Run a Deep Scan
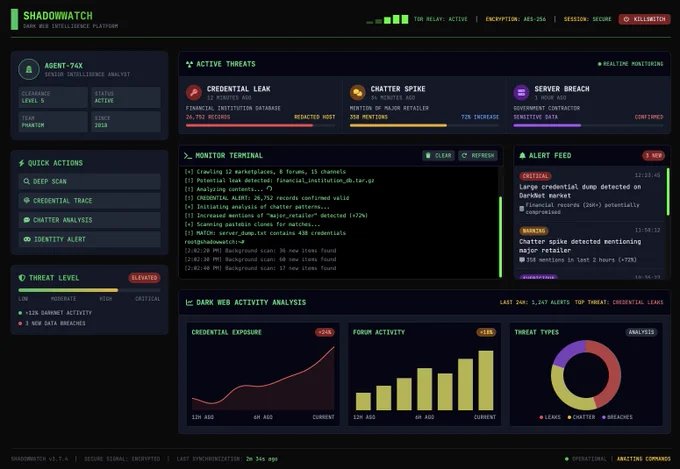Image resolution: width=680 pixels, height=469 pixels. click(x=89, y=181)
